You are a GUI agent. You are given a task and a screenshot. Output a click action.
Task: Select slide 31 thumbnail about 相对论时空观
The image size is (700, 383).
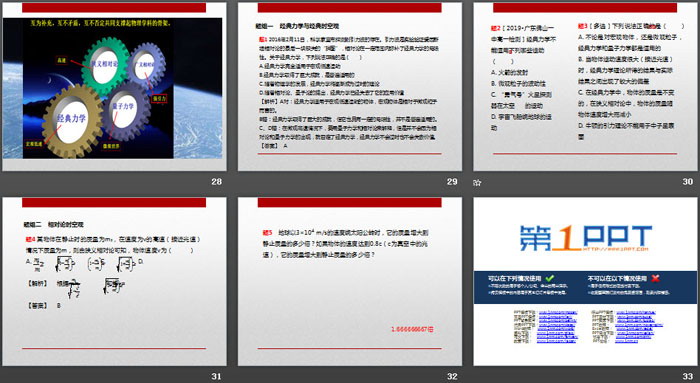click(114, 282)
